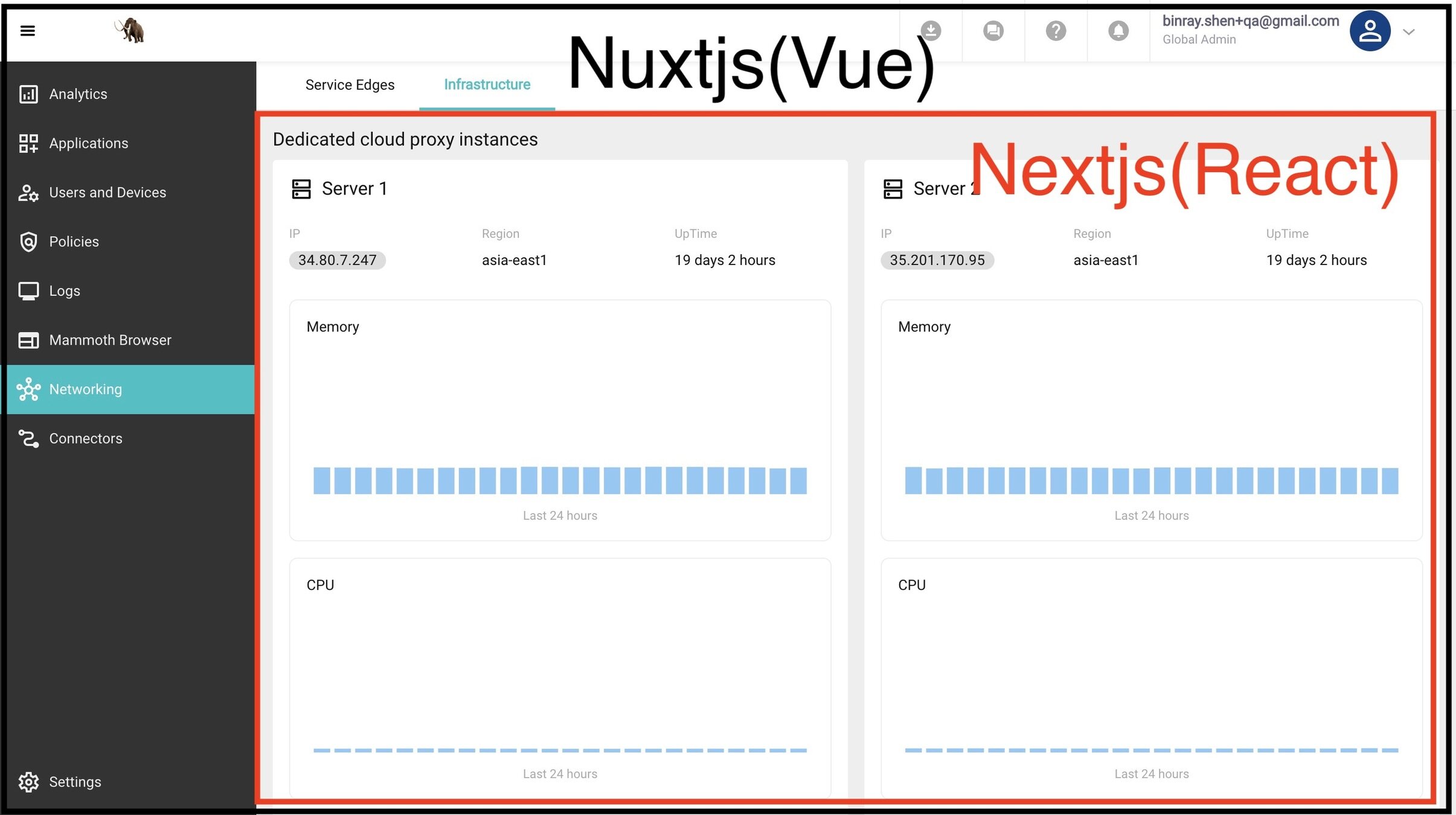Click the Applications grid icon
The height and width of the screenshot is (815, 1456).
click(28, 144)
